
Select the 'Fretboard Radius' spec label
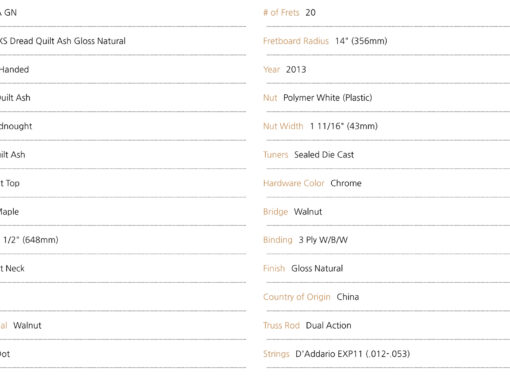coord(296,41)
